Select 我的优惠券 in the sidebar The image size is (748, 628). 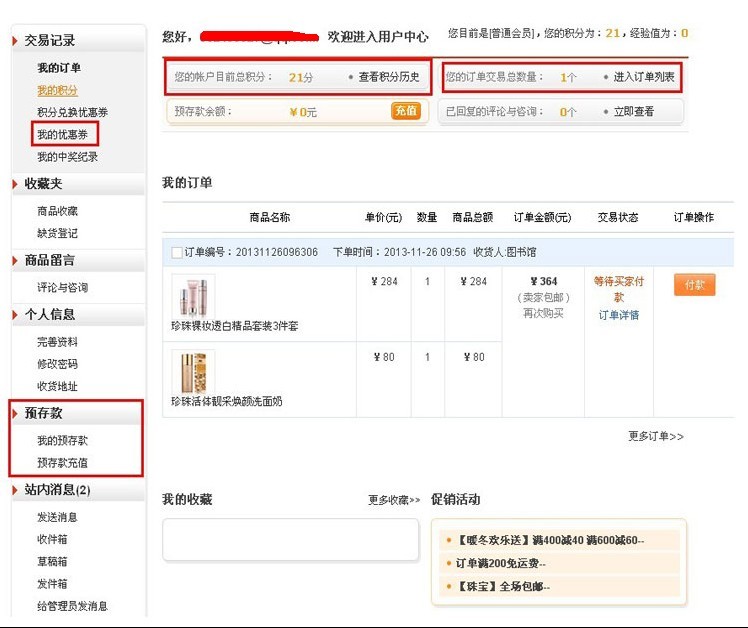pyautogui.click(x=67, y=134)
